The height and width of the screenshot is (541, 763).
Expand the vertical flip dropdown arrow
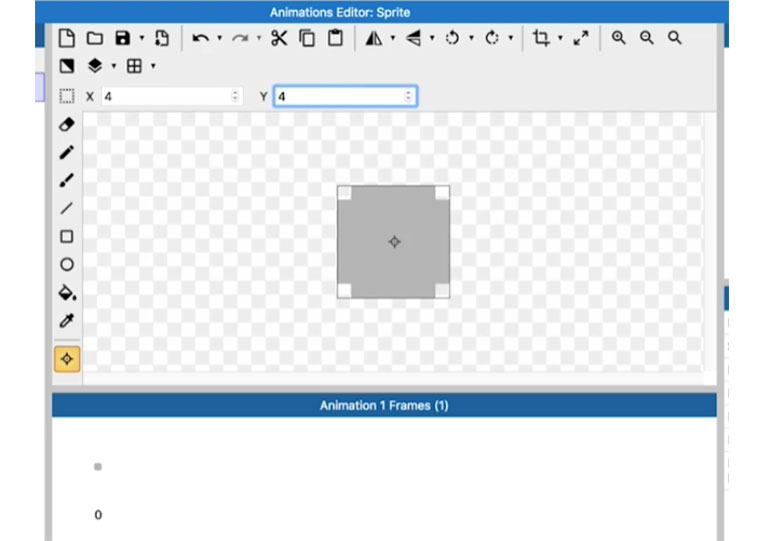tap(432, 38)
